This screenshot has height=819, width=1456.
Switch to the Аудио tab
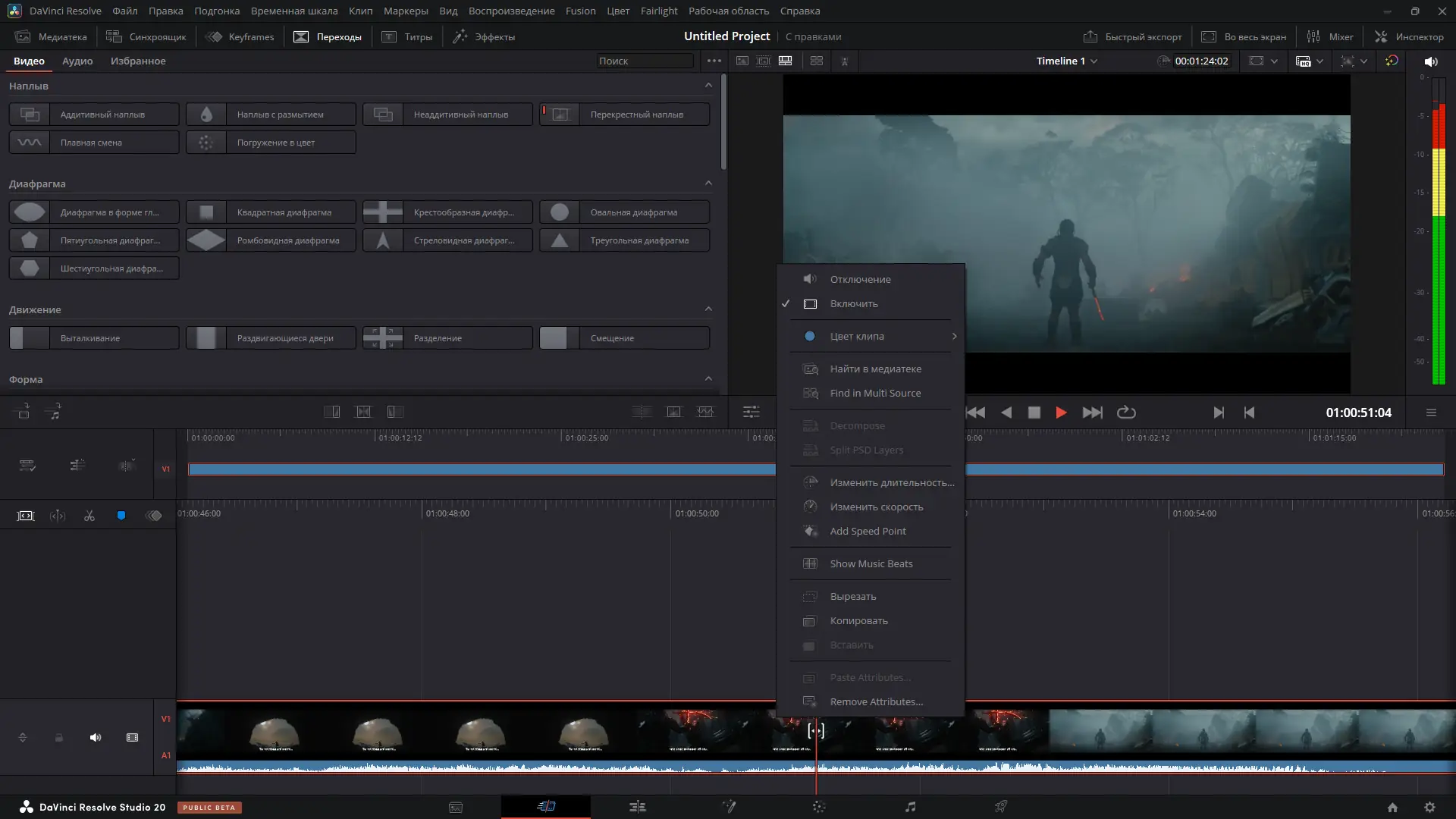[x=77, y=61]
